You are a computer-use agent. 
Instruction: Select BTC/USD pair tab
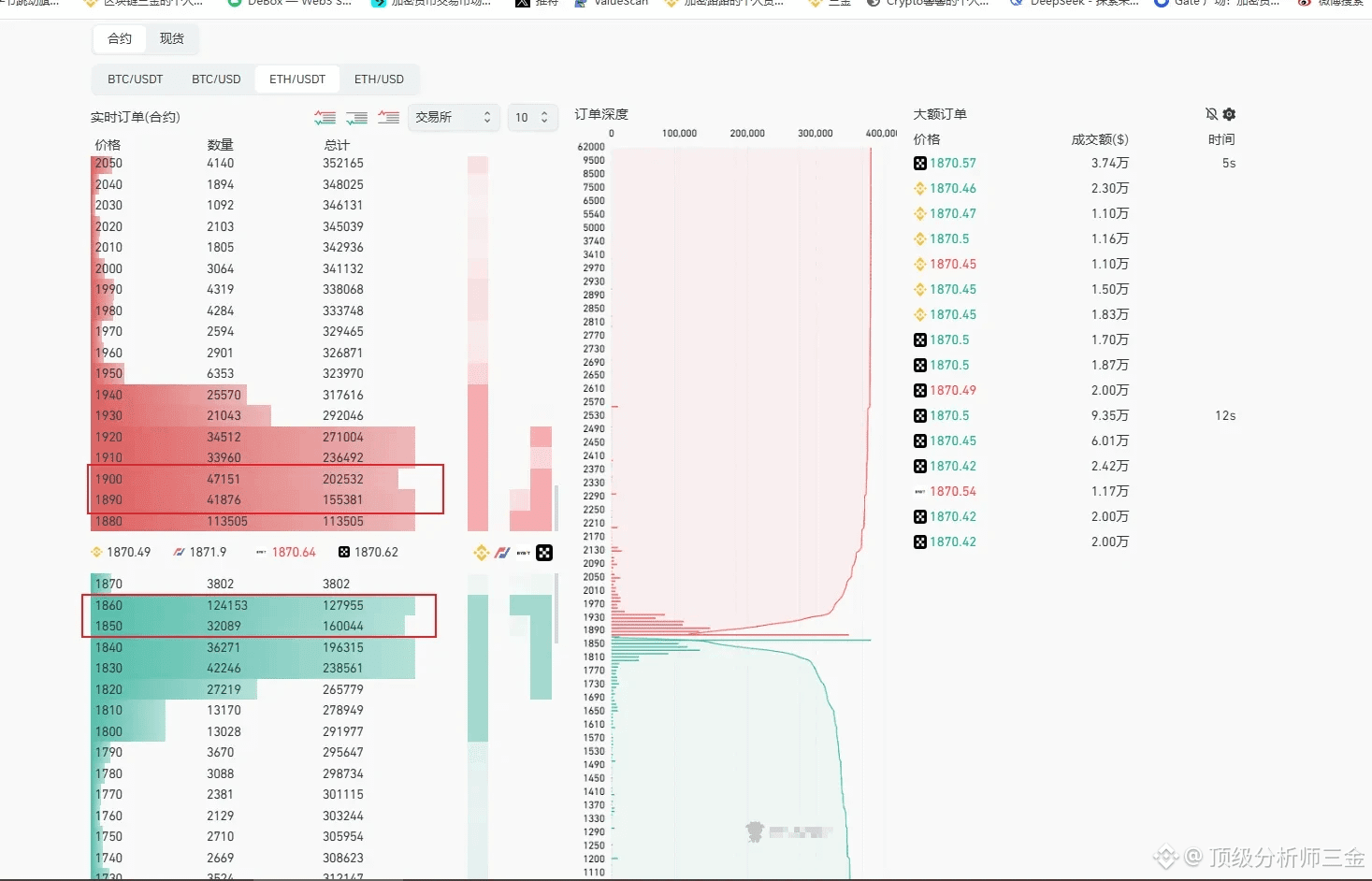[216, 79]
